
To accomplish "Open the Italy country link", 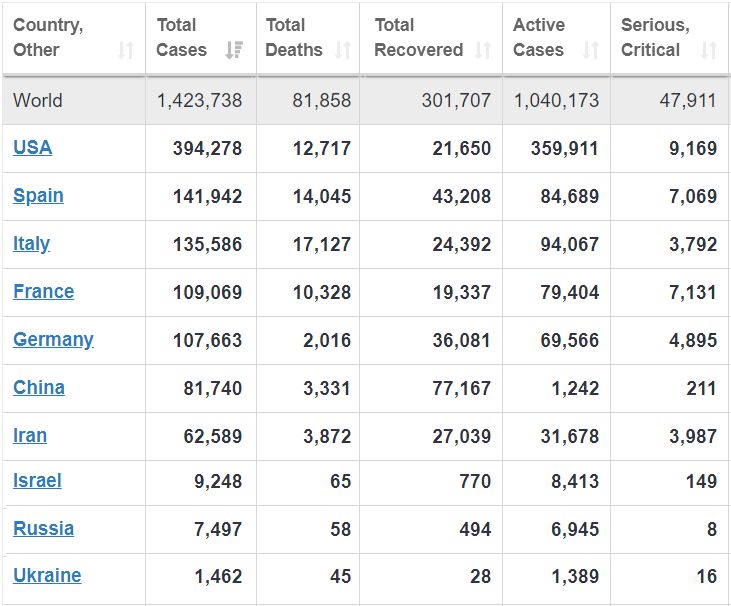I will click(31, 244).
